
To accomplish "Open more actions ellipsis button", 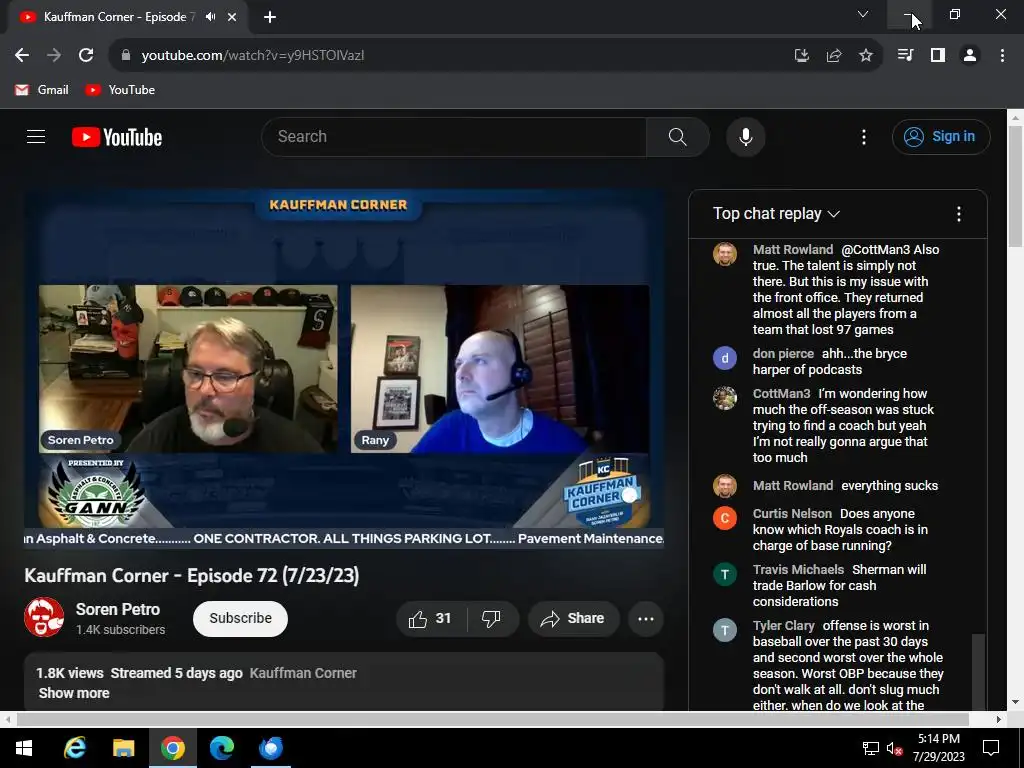I will click(x=646, y=618).
